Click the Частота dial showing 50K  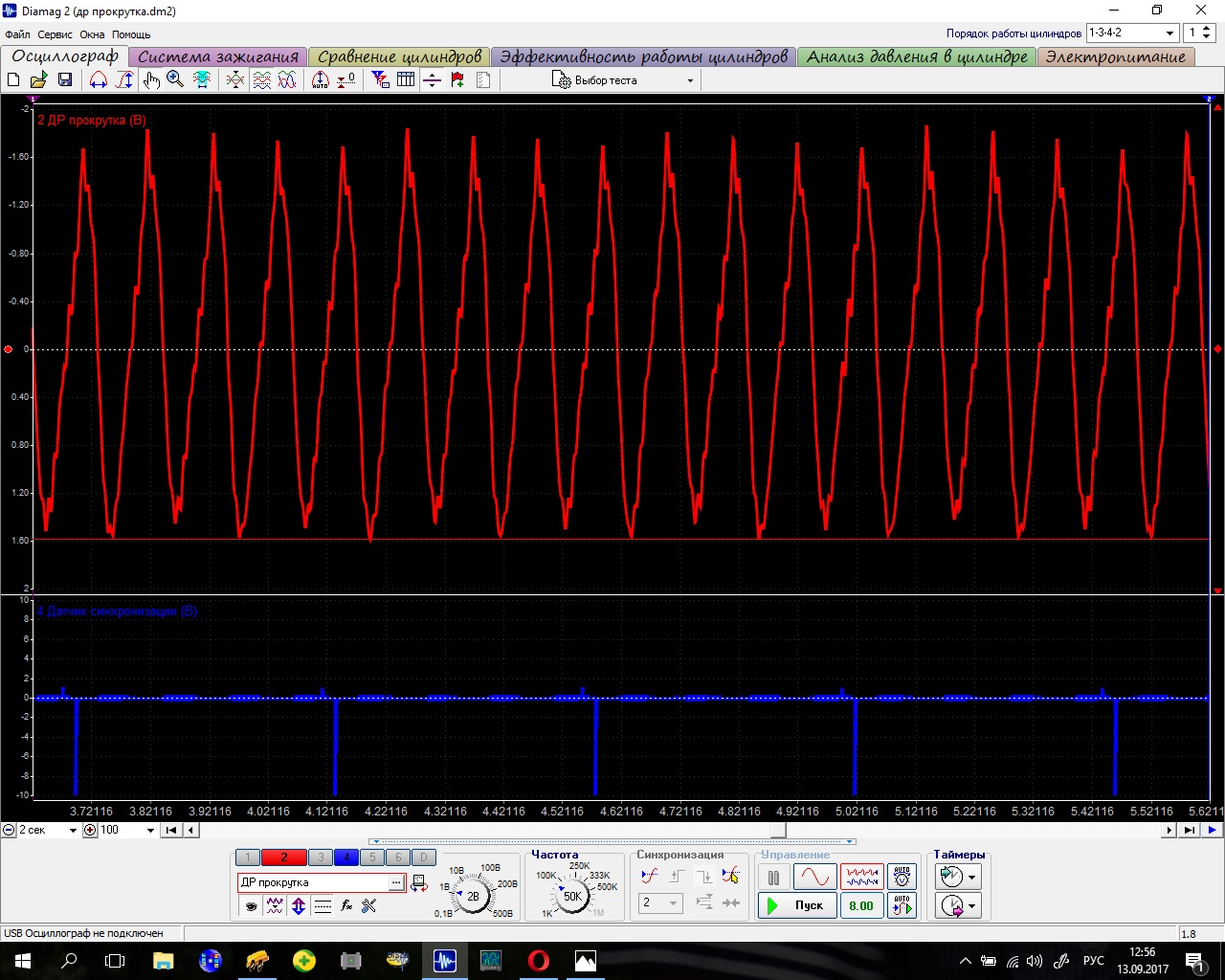(x=571, y=897)
